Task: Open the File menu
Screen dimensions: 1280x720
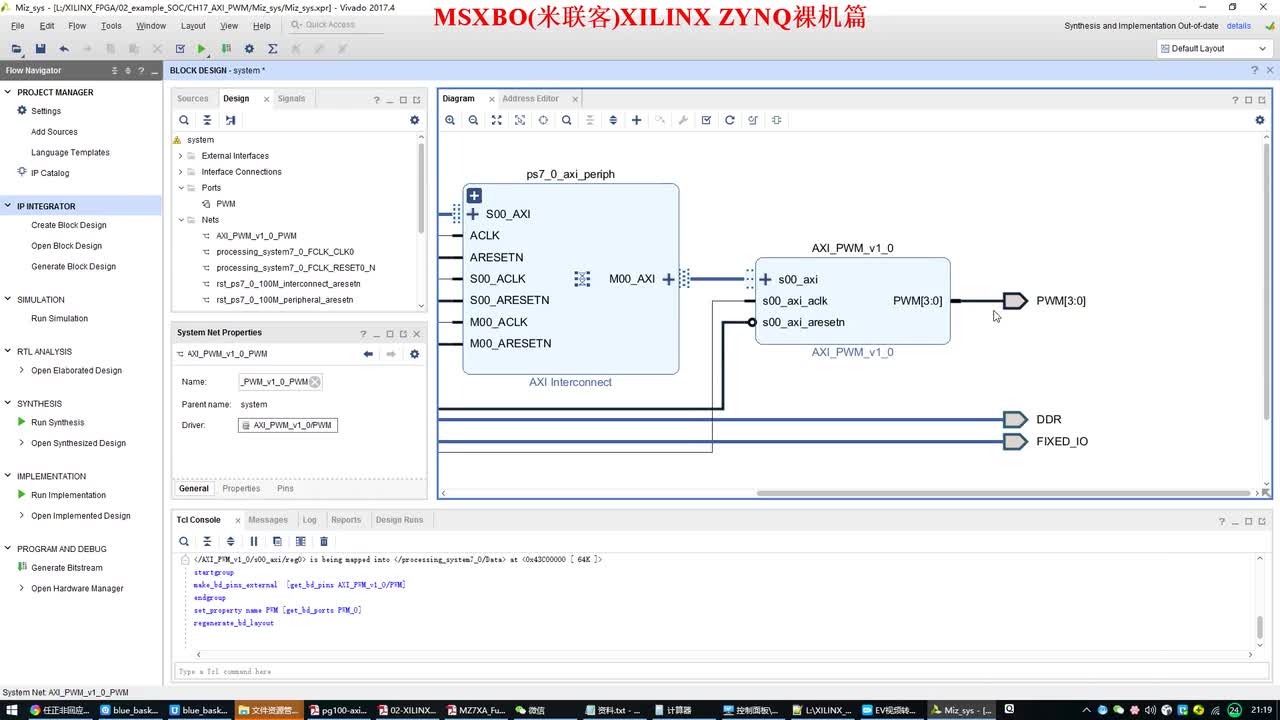Action: pyautogui.click(x=18, y=26)
